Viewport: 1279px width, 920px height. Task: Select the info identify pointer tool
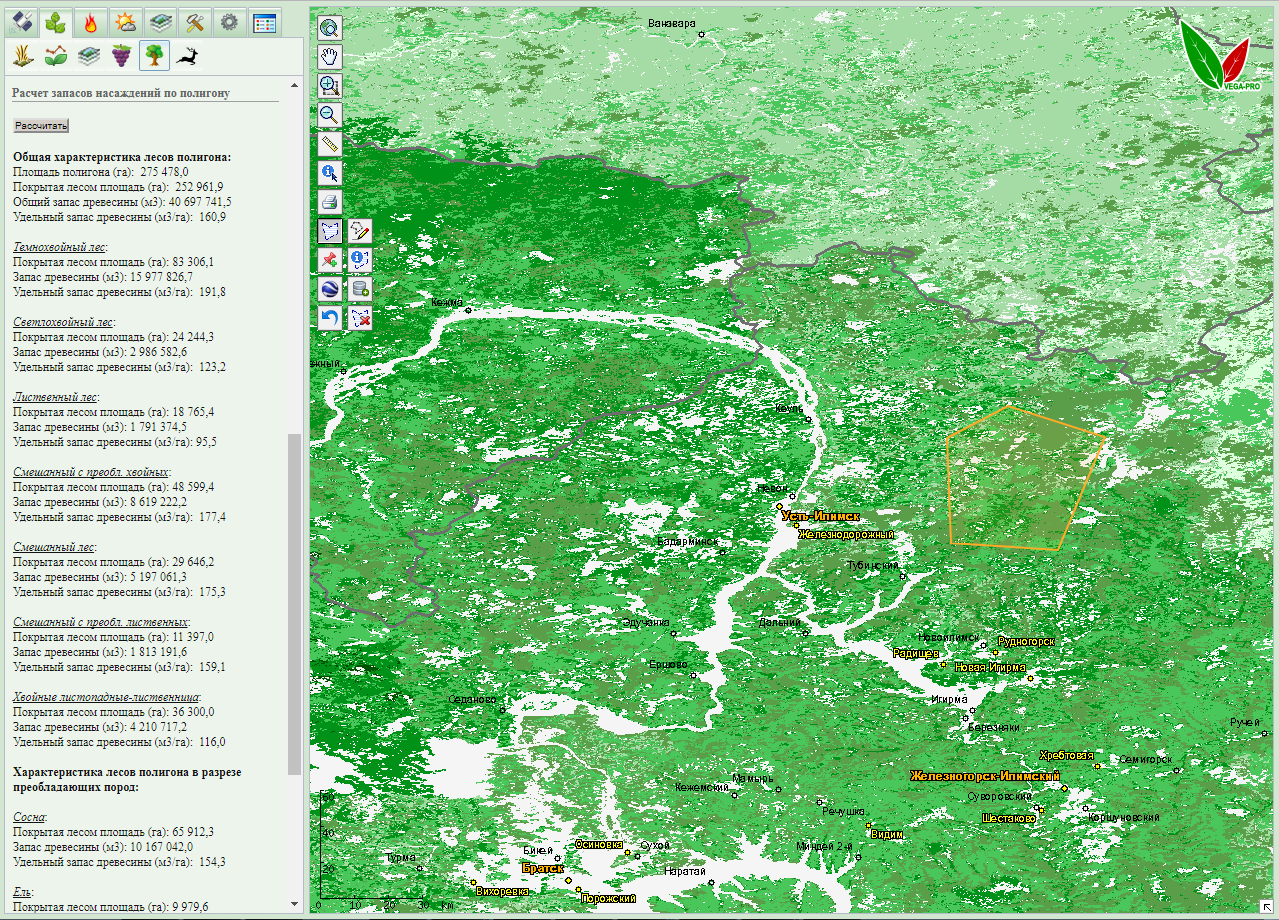[329, 173]
